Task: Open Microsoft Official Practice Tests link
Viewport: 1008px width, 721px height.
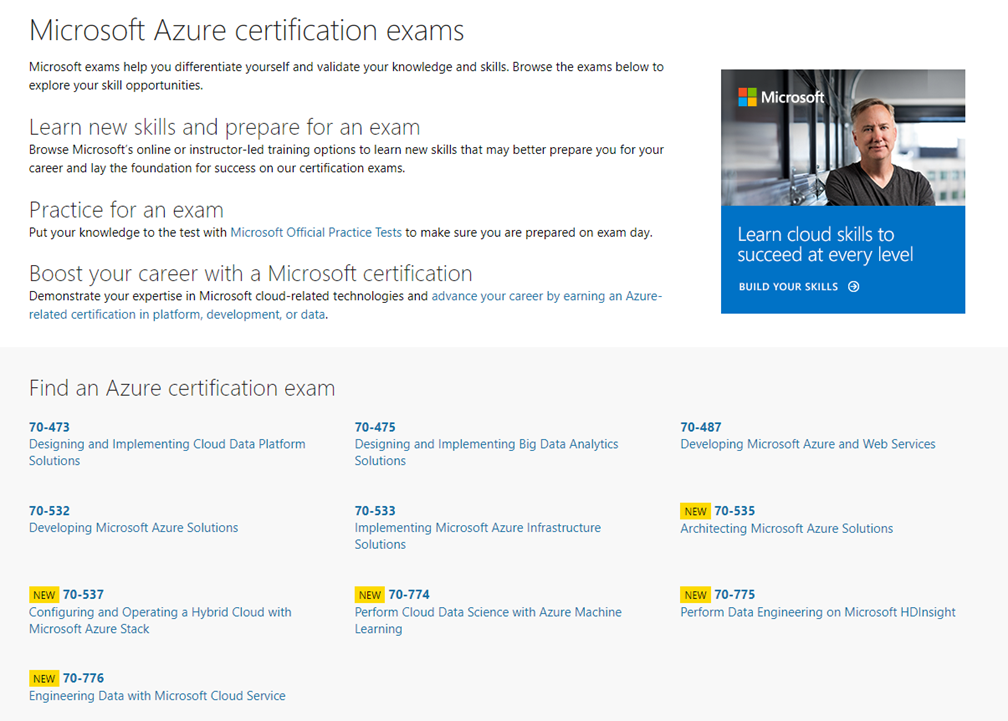Action: coord(316,233)
